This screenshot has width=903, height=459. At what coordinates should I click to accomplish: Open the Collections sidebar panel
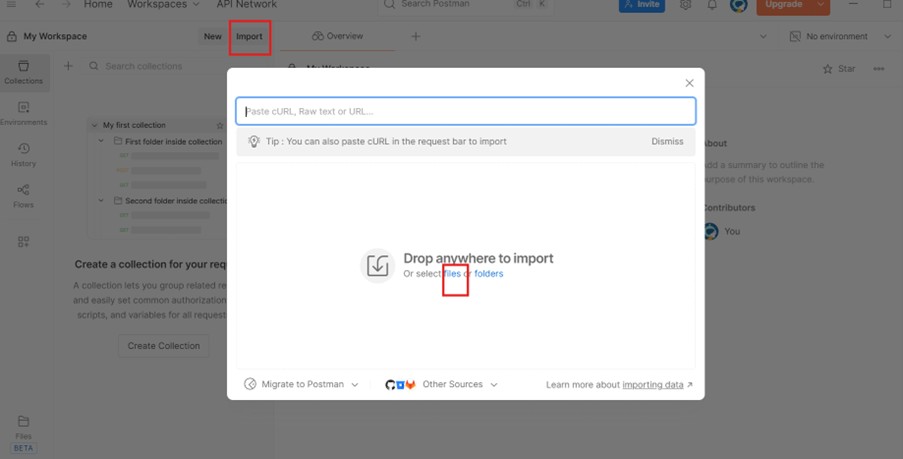(x=23, y=71)
